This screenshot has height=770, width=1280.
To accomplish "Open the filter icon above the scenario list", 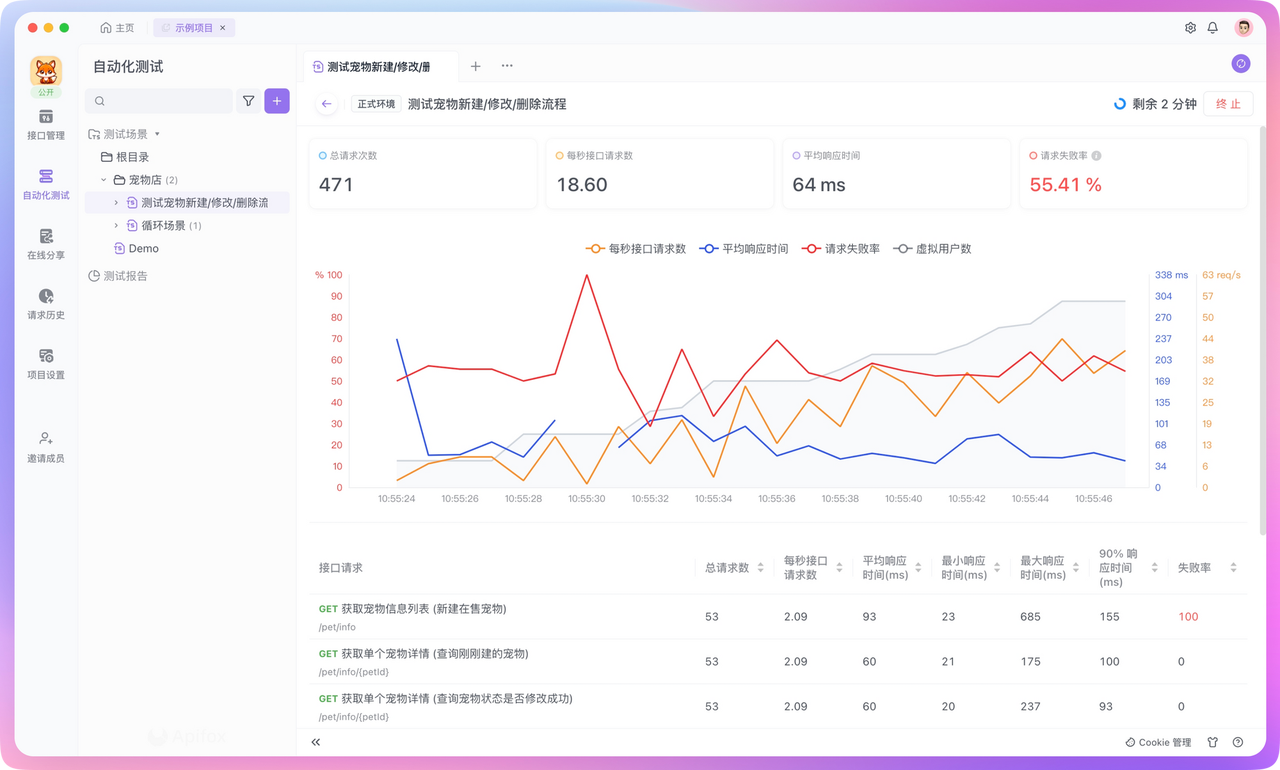I will (x=248, y=101).
